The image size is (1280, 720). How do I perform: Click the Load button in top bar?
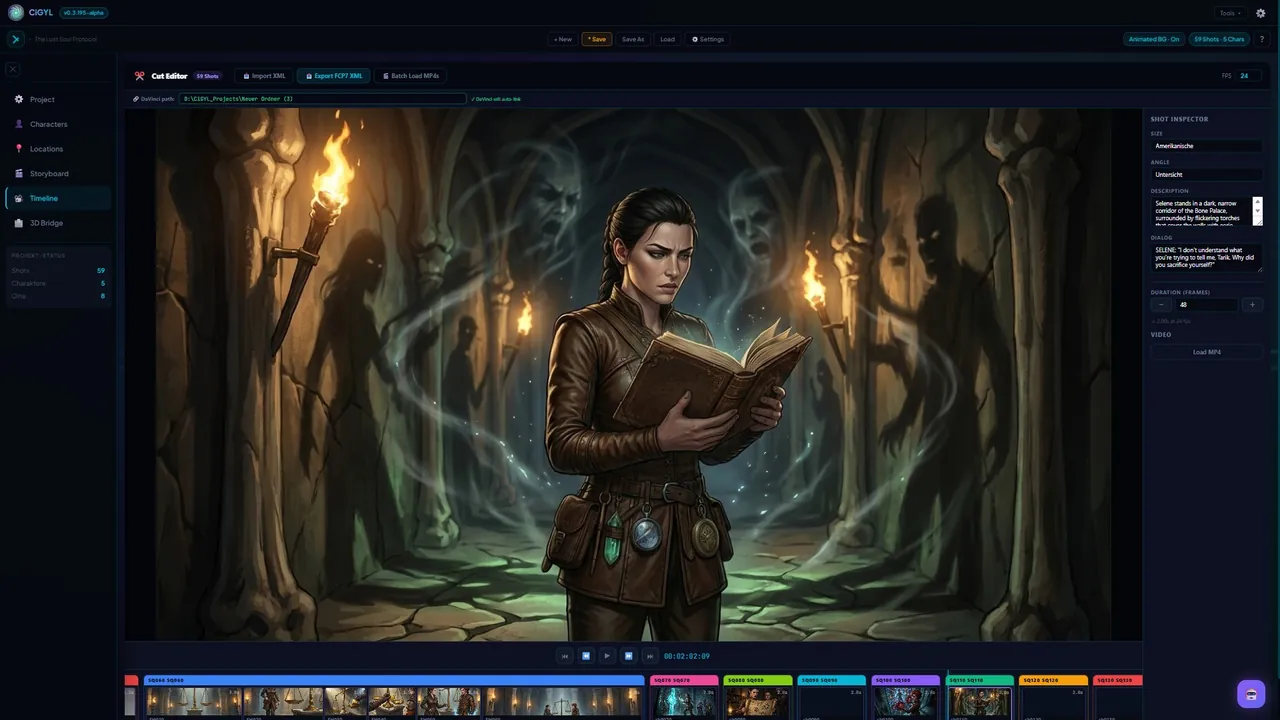667,39
